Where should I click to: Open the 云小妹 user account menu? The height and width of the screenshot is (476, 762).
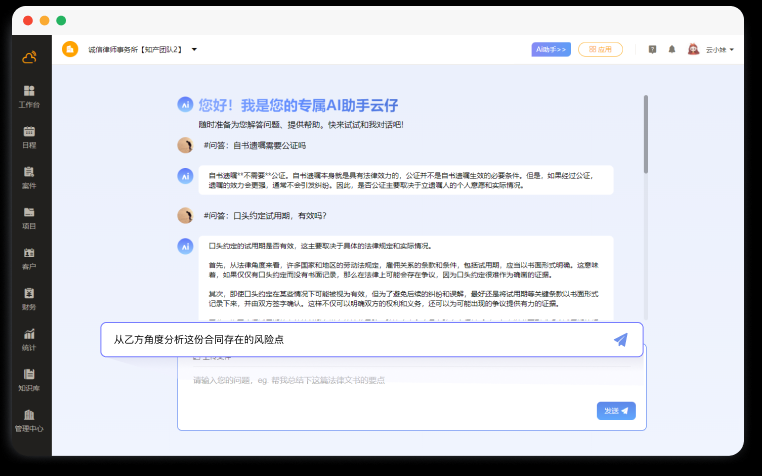(x=713, y=49)
